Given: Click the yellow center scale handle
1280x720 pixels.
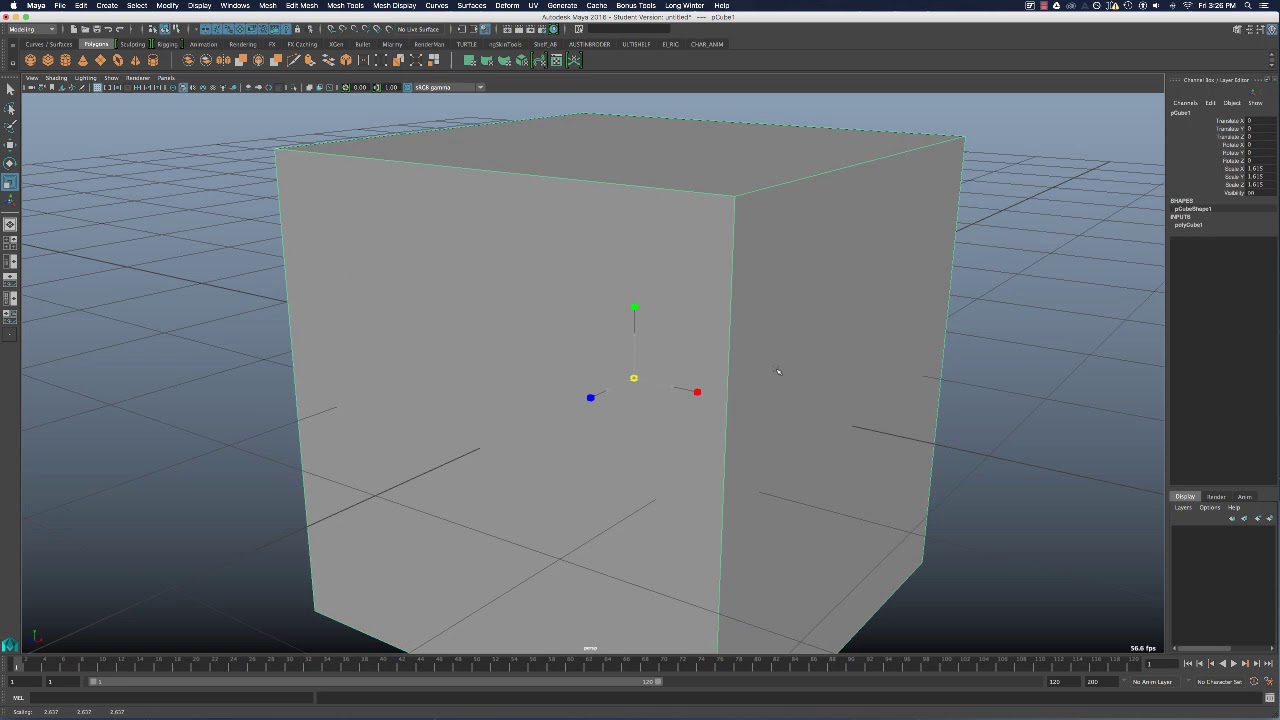Looking at the screenshot, I should click(634, 378).
